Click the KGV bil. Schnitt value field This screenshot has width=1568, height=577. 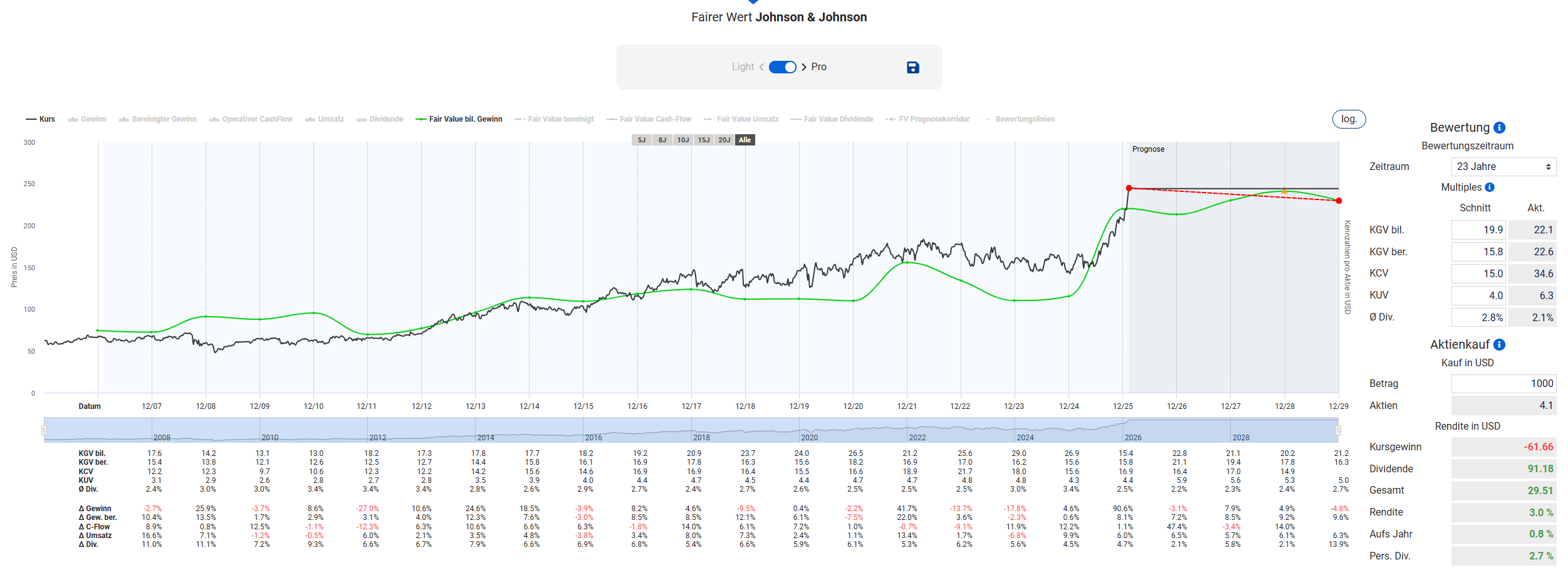coord(1478,230)
